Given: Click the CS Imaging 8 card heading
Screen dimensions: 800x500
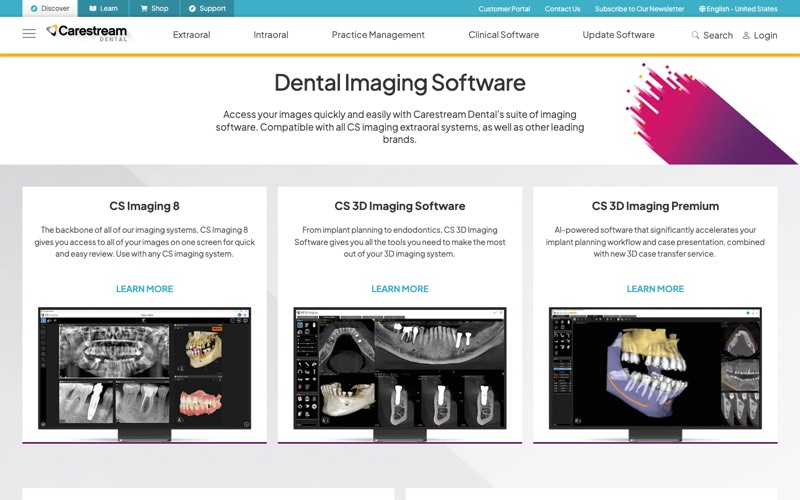Looking at the screenshot, I should tap(144, 206).
